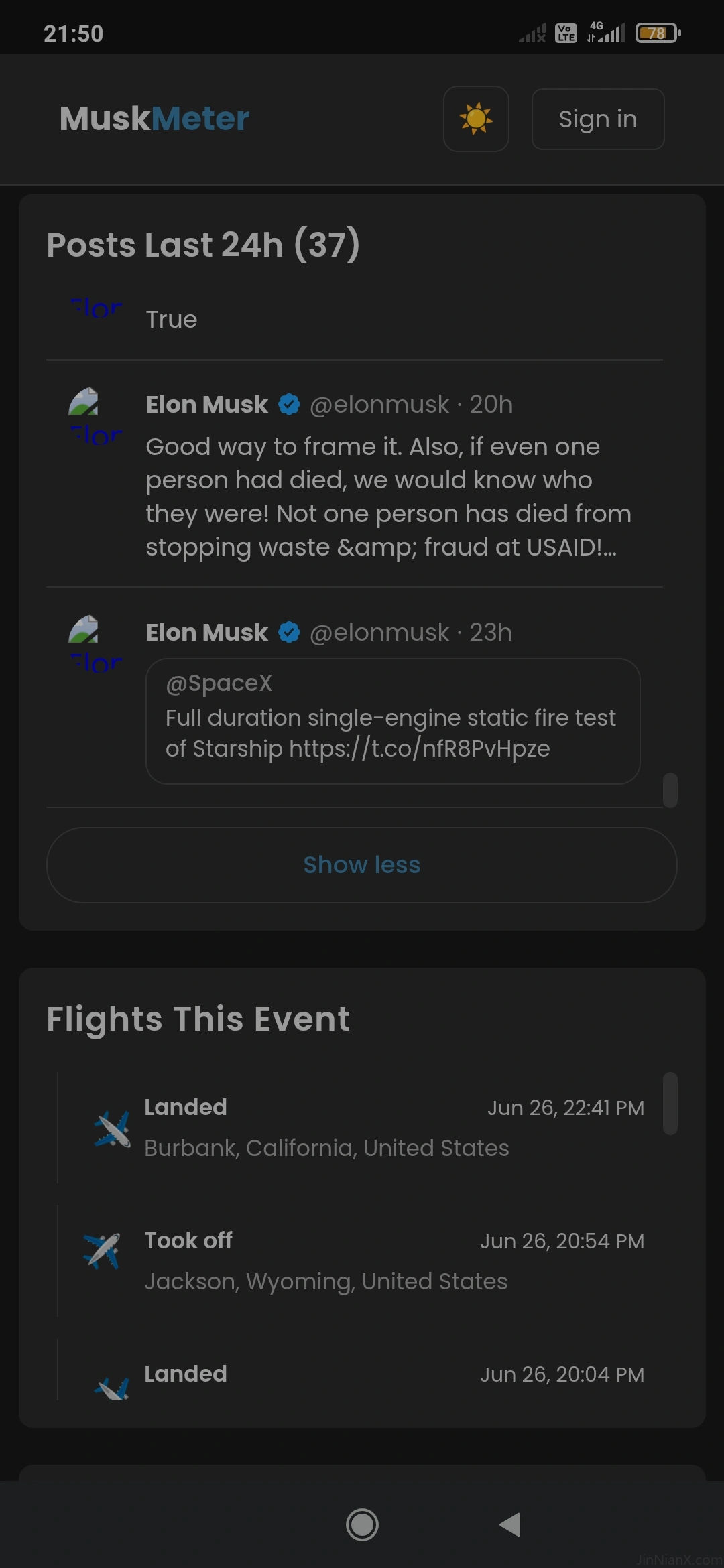Click the flights list scrollbar thumb

click(x=670, y=1104)
